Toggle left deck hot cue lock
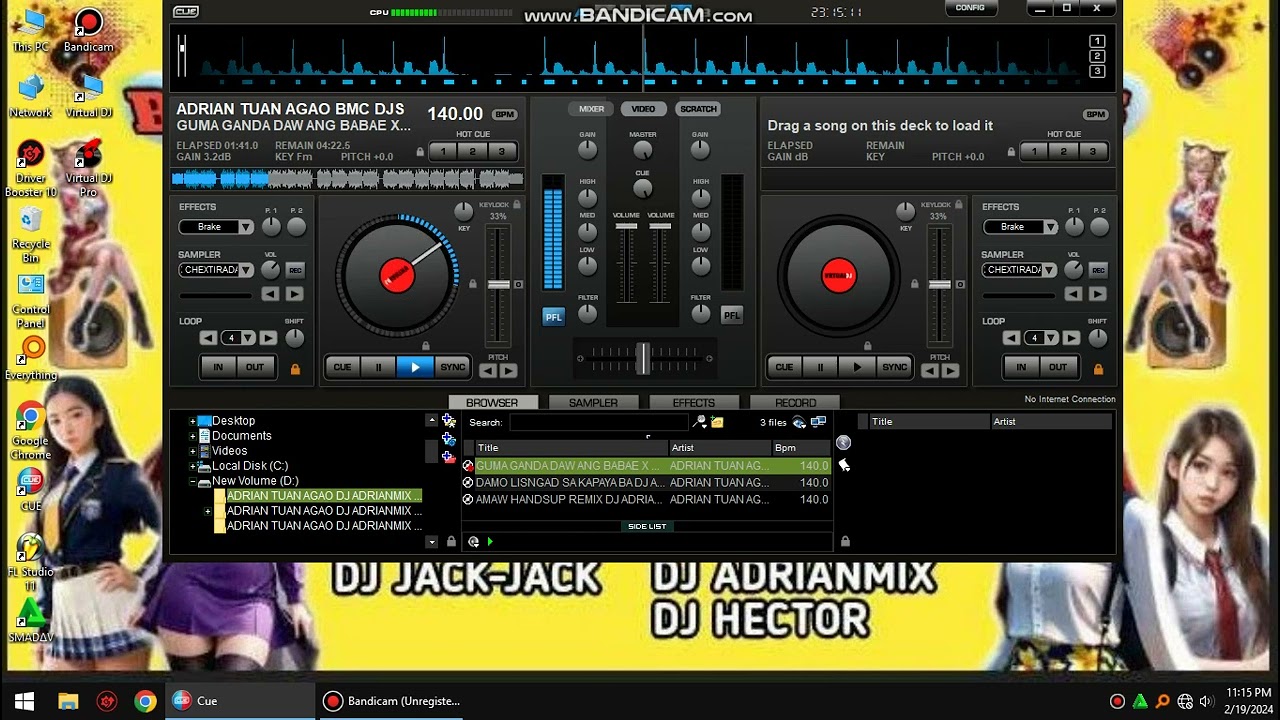Screen dimensions: 1280x720 [x=421, y=152]
